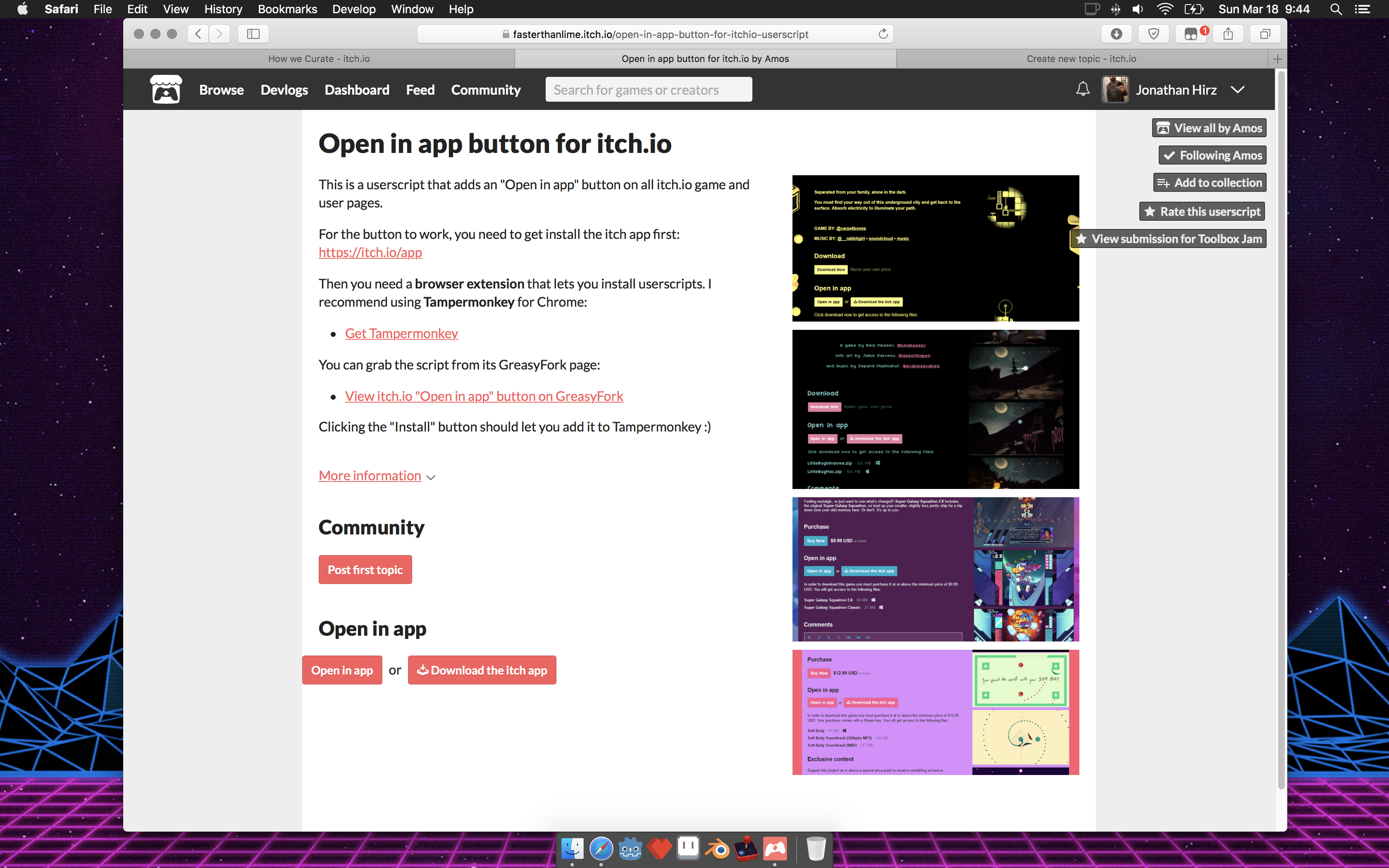
Task: Click the Wi-Fi status icon
Action: pos(1165,9)
